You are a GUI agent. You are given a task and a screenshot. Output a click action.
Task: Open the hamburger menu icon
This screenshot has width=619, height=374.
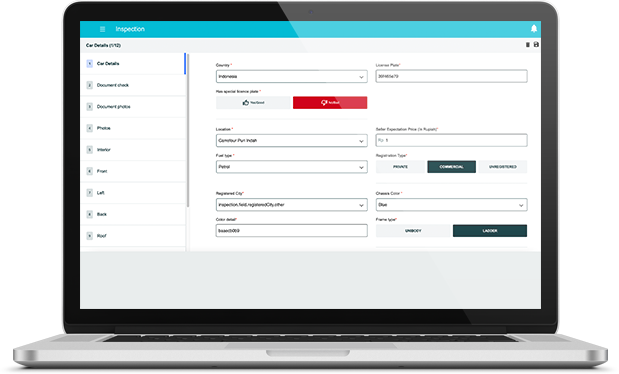coord(102,29)
